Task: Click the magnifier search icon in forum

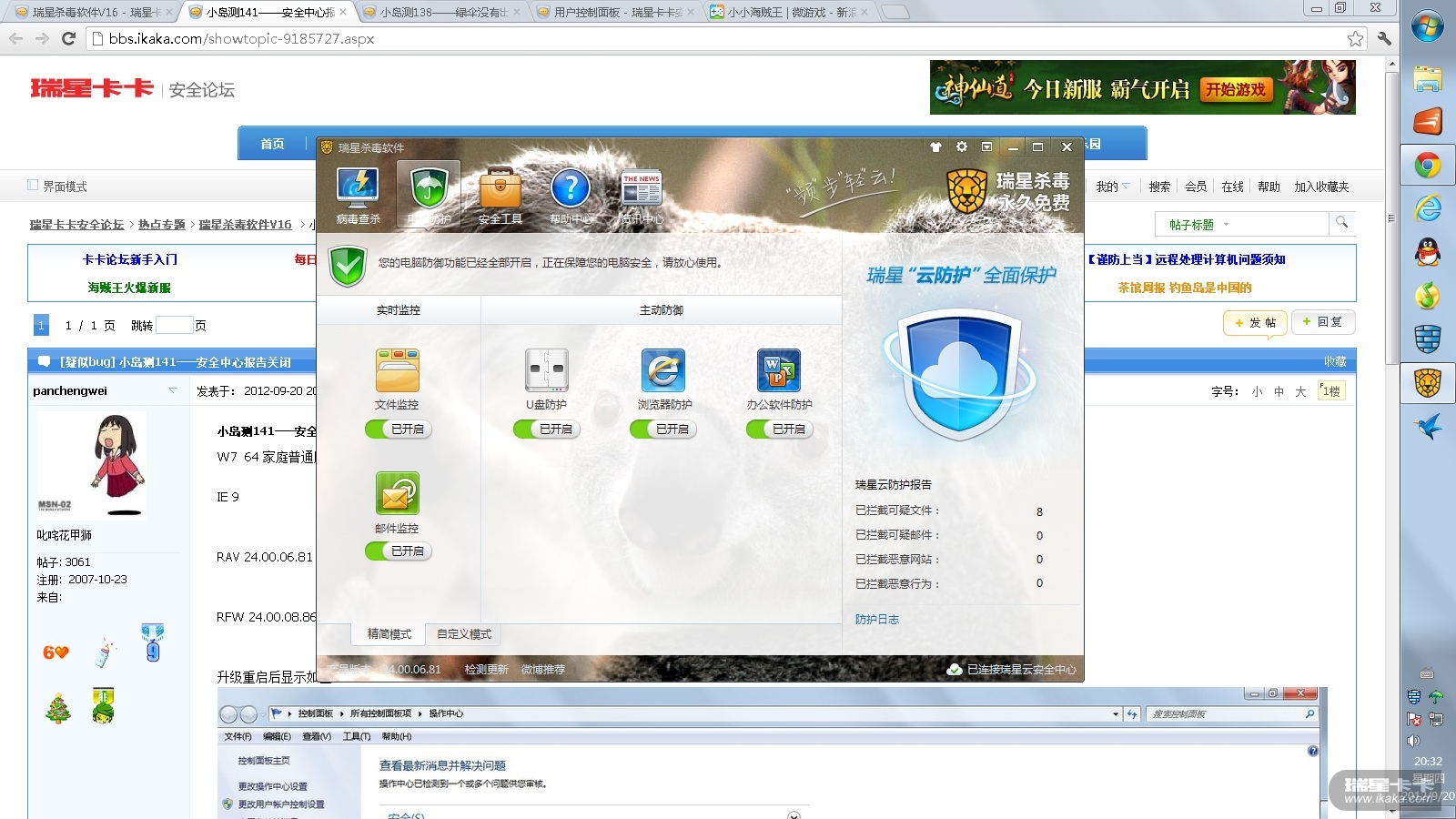Action: (x=1341, y=223)
